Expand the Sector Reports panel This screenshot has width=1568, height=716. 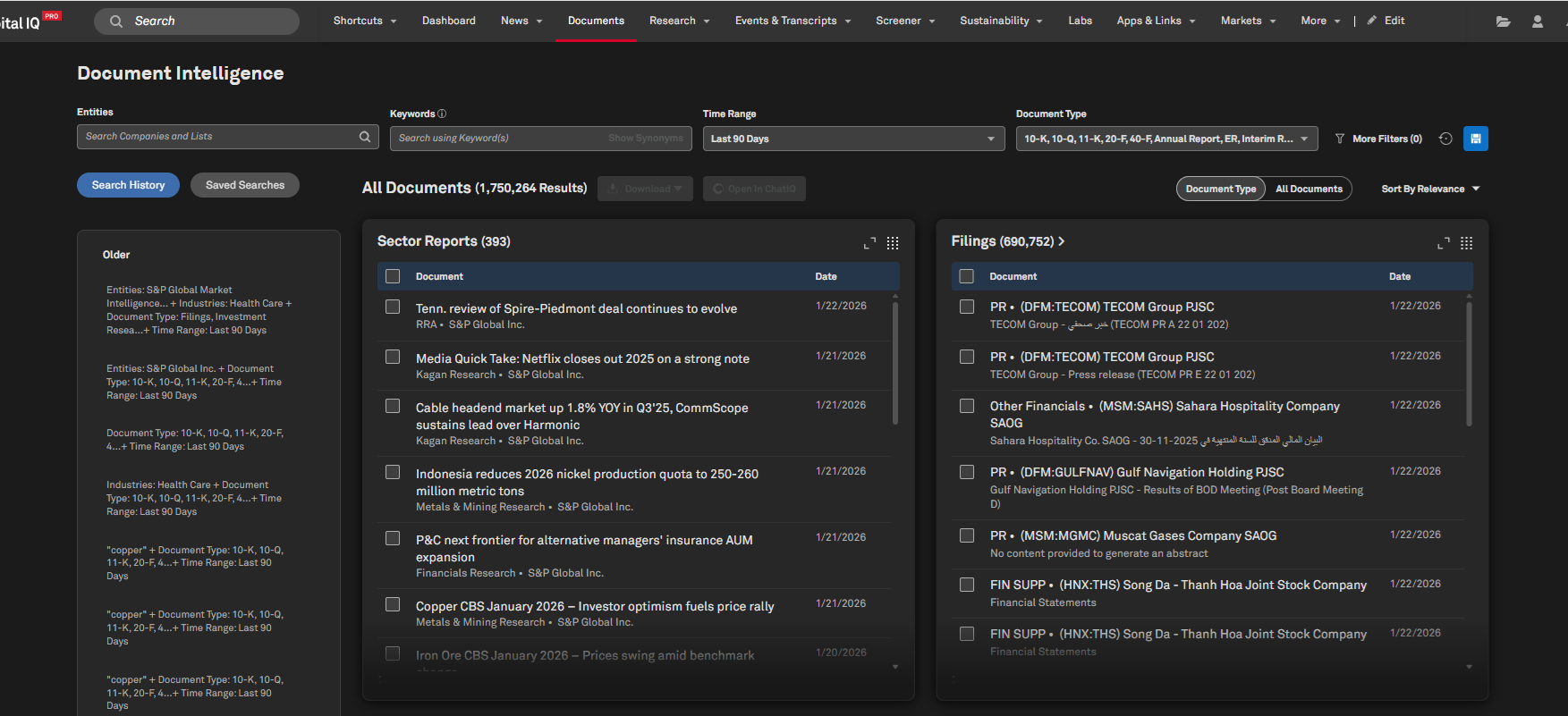tap(869, 243)
